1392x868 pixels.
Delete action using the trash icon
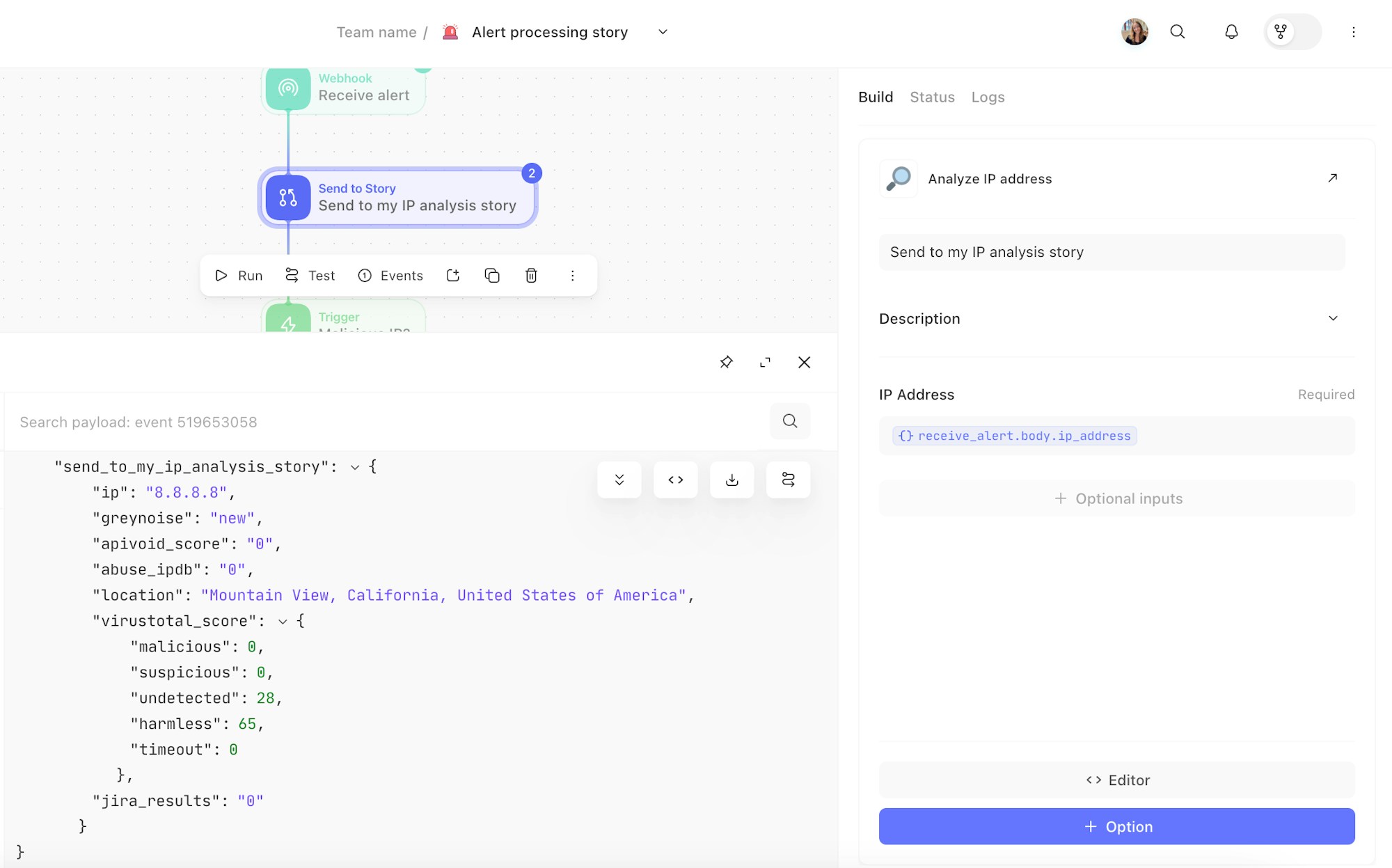tap(531, 276)
